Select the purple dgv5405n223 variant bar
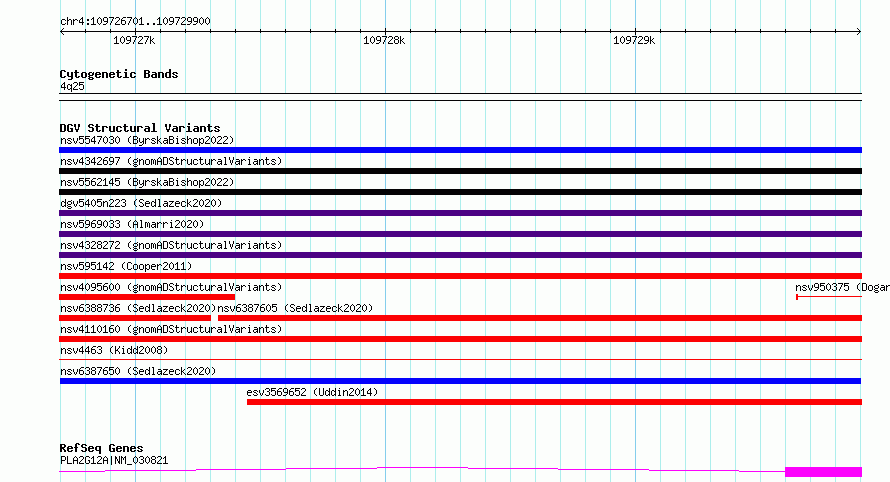This screenshot has width=890, height=482. 460,213
